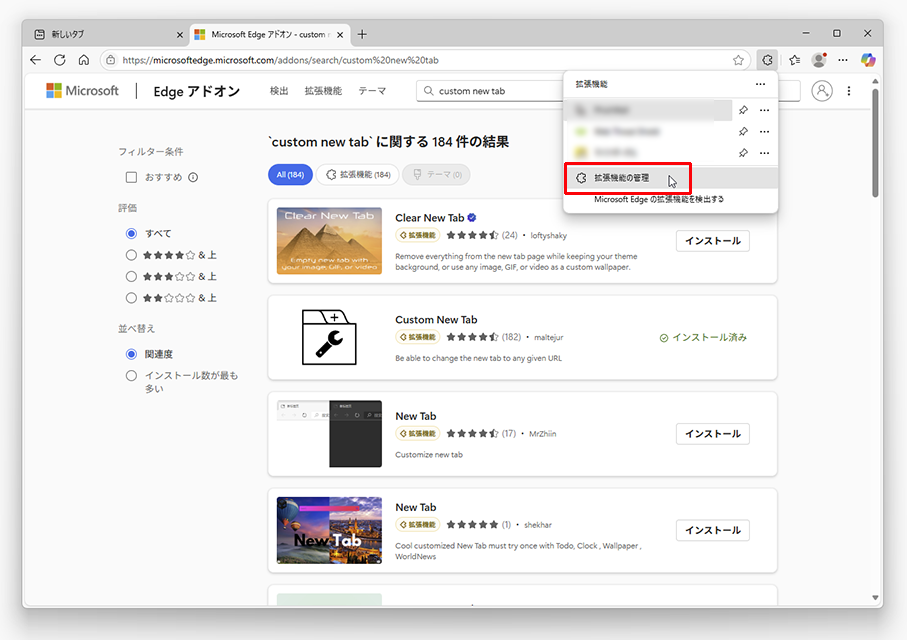Click the Microsoft logo

pos(82,91)
